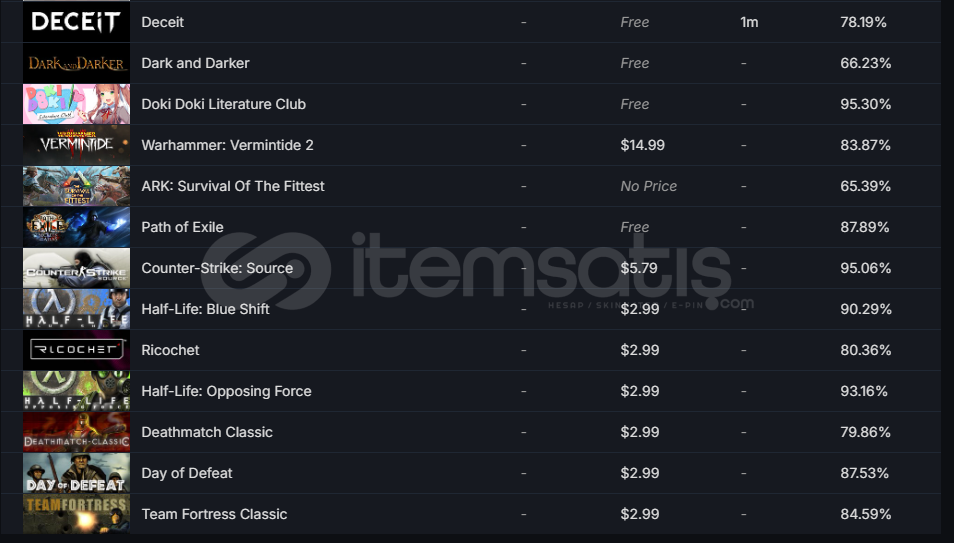This screenshot has width=954, height=543.
Task: Select the Deathmatch Classic game name
Action: tap(207, 432)
